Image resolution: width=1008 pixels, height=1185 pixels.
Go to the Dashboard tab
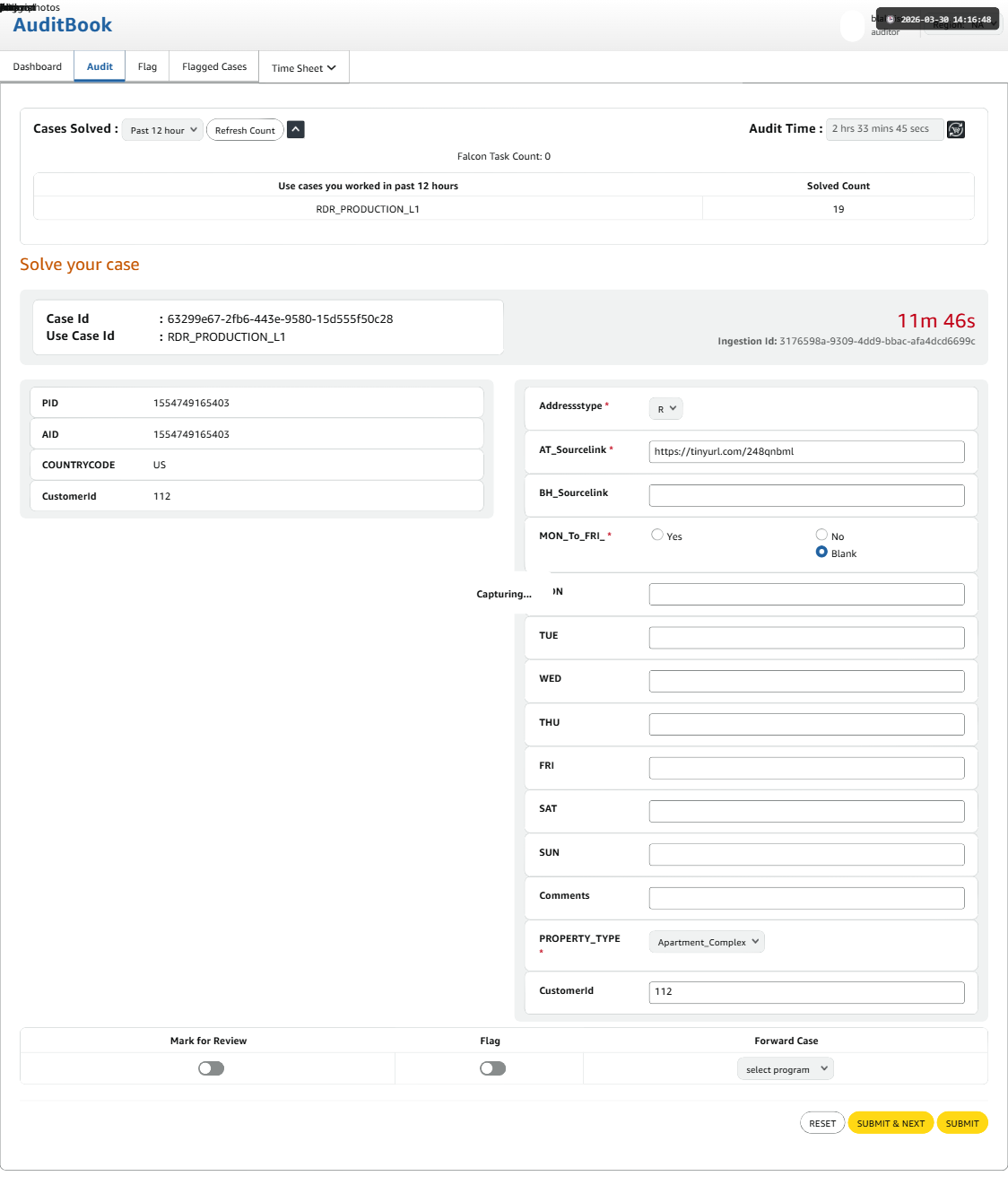point(38,67)
